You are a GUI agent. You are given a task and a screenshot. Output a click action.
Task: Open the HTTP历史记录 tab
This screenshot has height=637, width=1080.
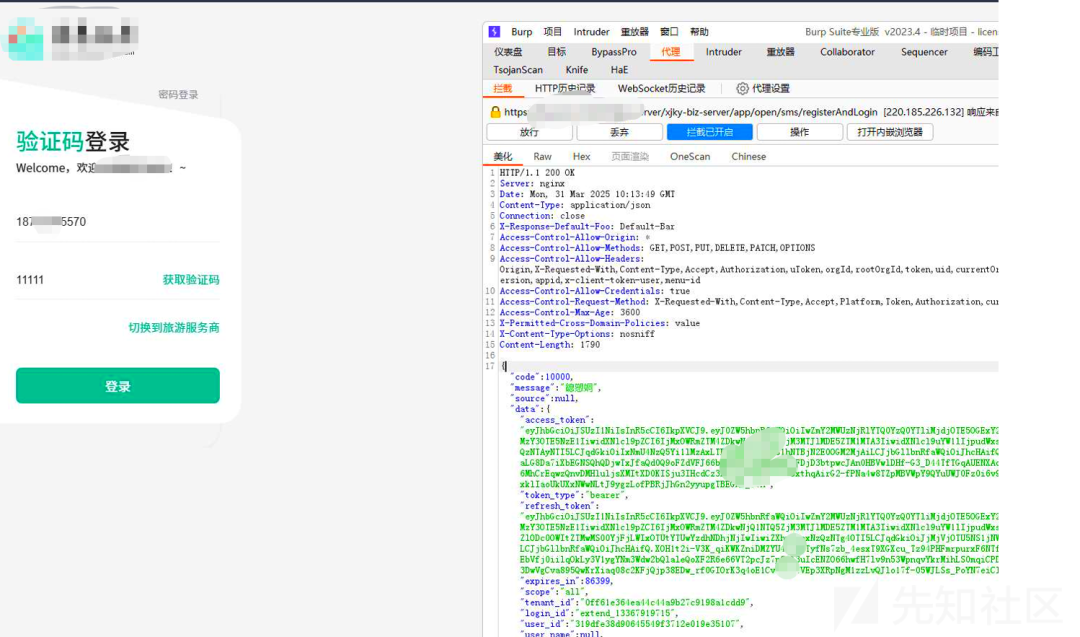(564, 89)
